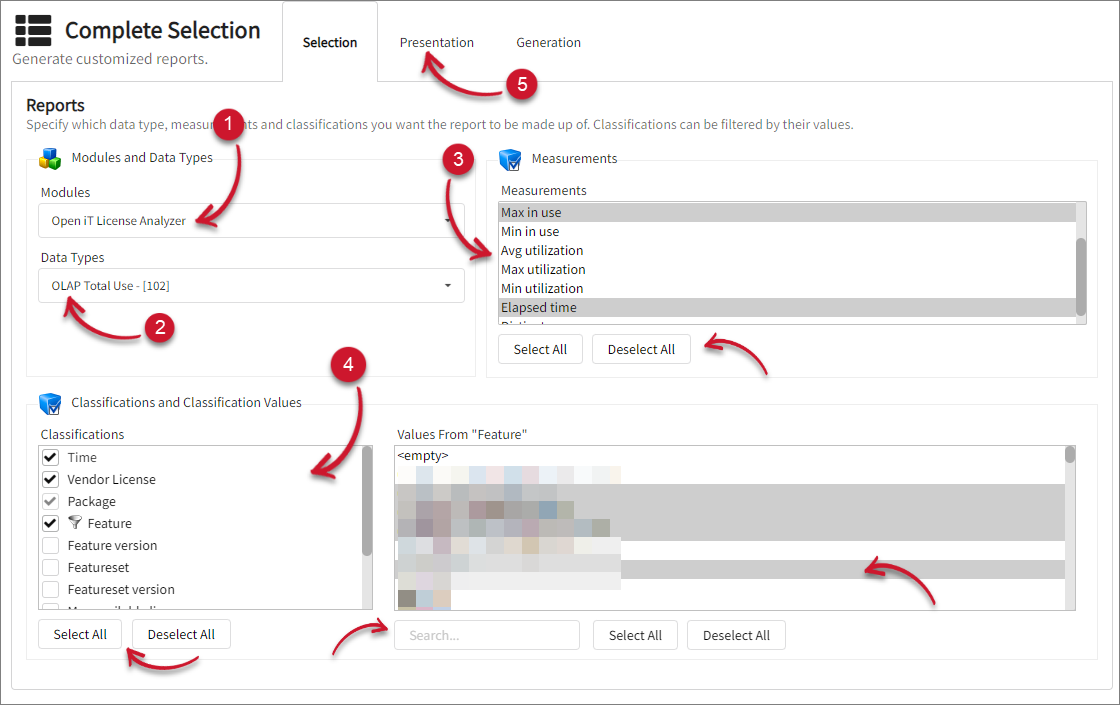
Task: Open the Generation tab
Action: [548, 43]
